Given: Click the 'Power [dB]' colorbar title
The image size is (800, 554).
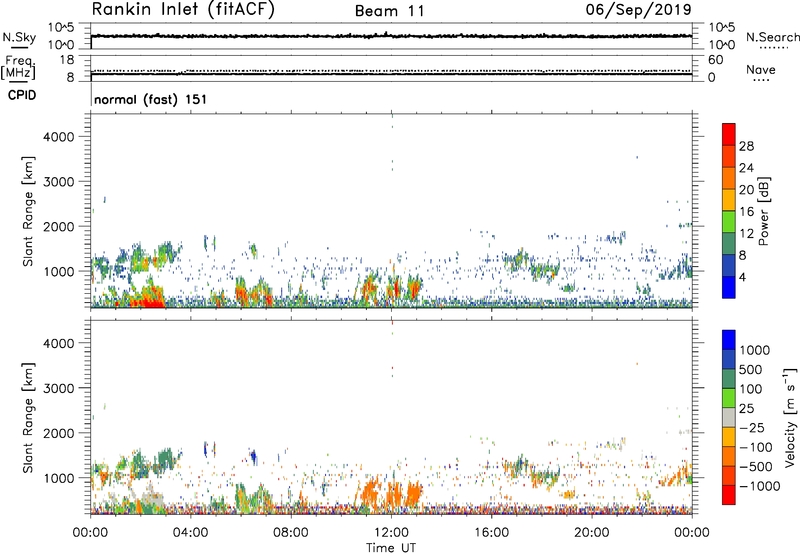Looking at the screenshot, I should pyautogui.click(x=764, y=211).
